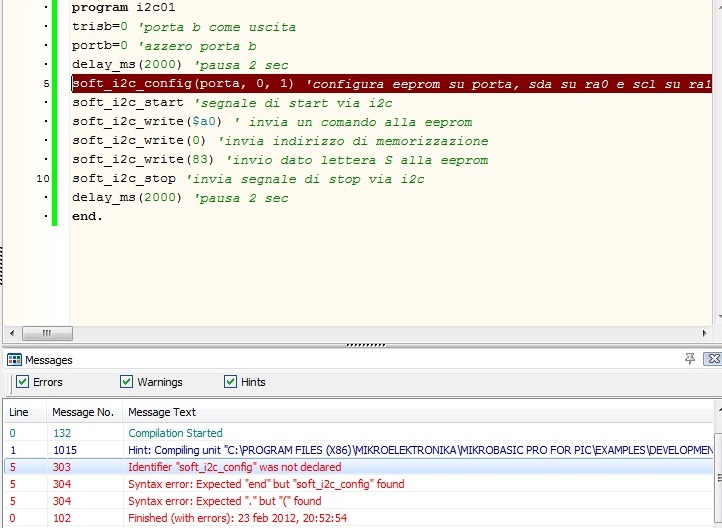Sort messages by Line column header
This screenshot has height=528, width=722.
click(x=19, y=412)
